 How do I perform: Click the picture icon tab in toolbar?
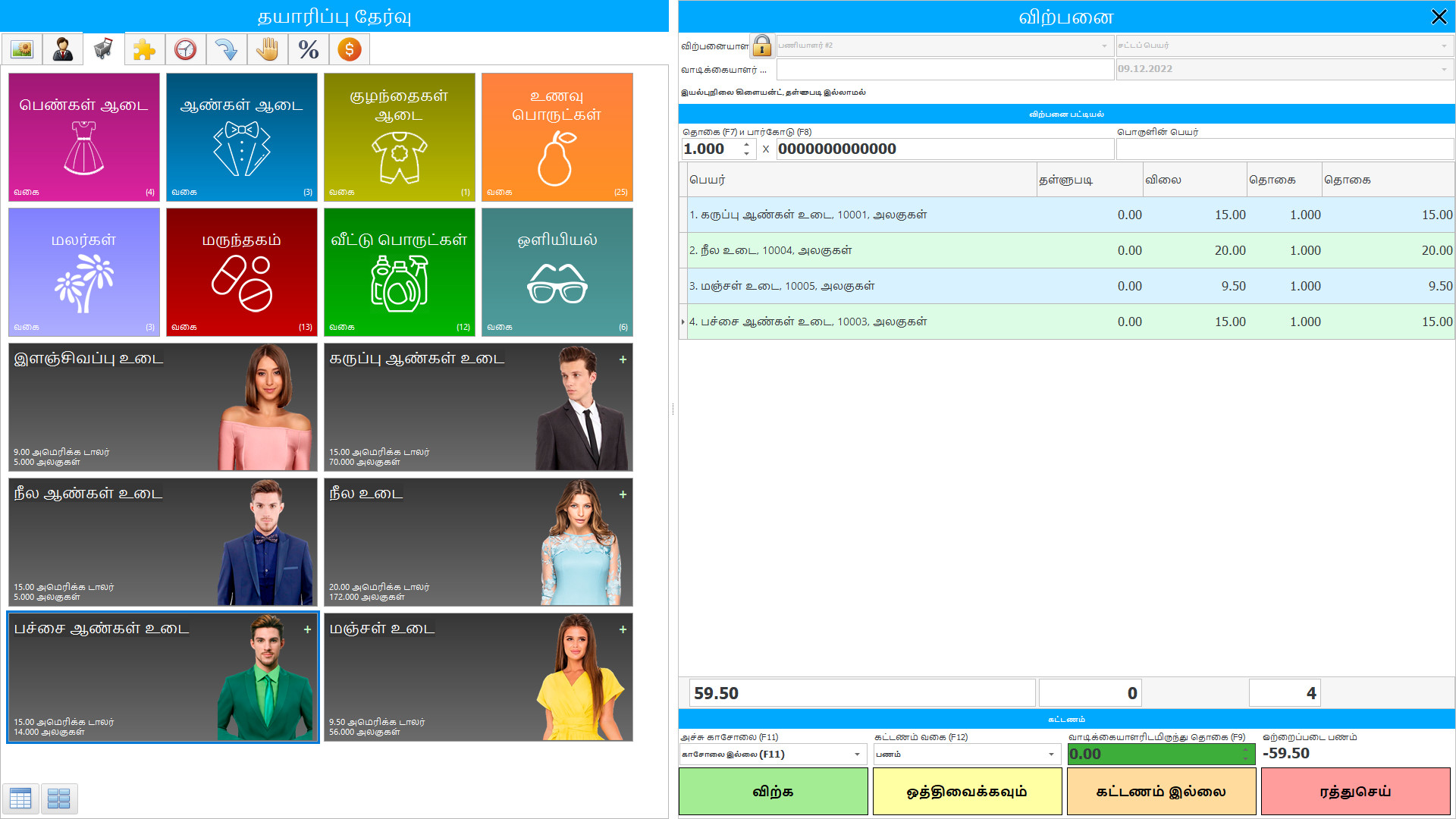(x=22, y=50)
